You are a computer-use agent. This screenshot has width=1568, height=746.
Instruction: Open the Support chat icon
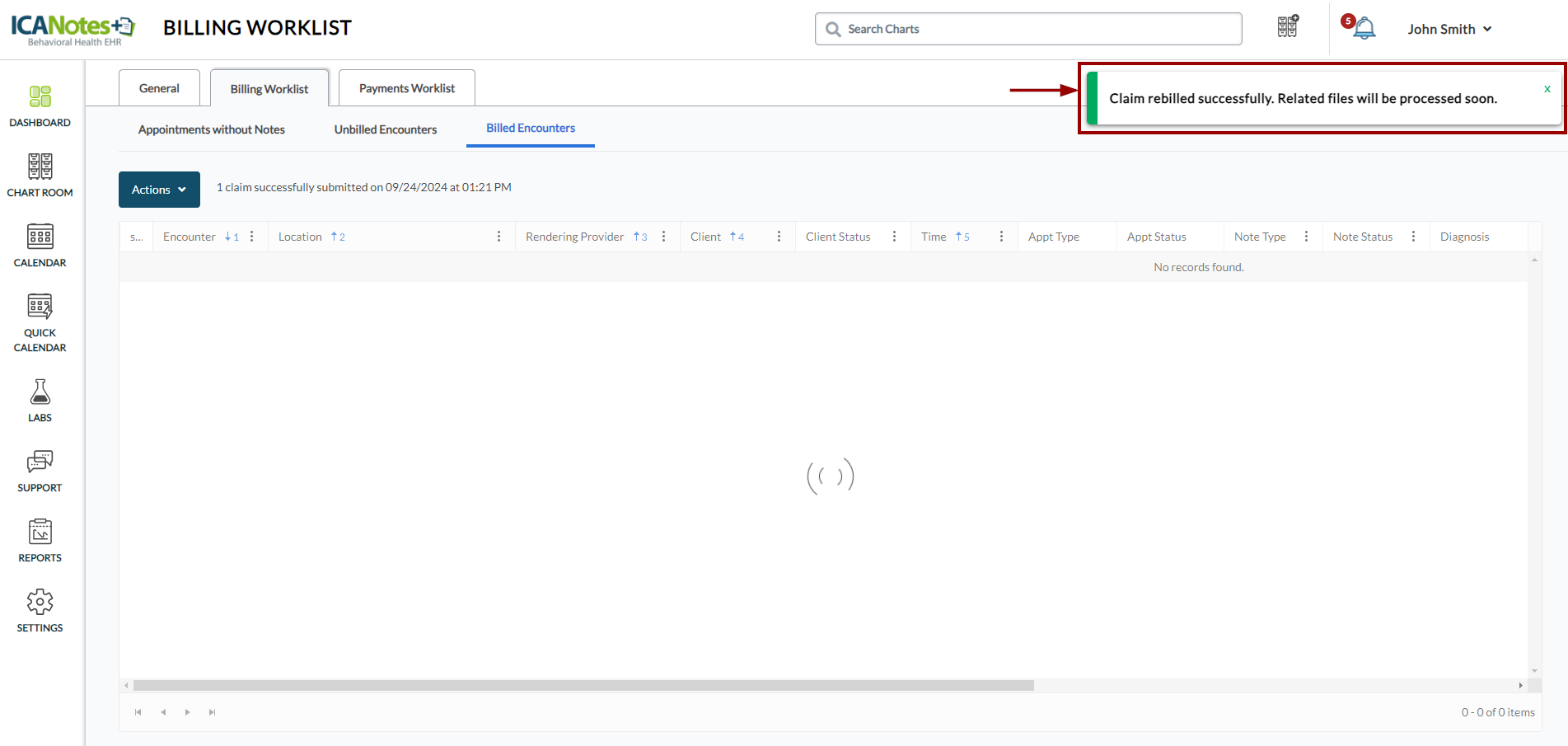click(40, 471)
